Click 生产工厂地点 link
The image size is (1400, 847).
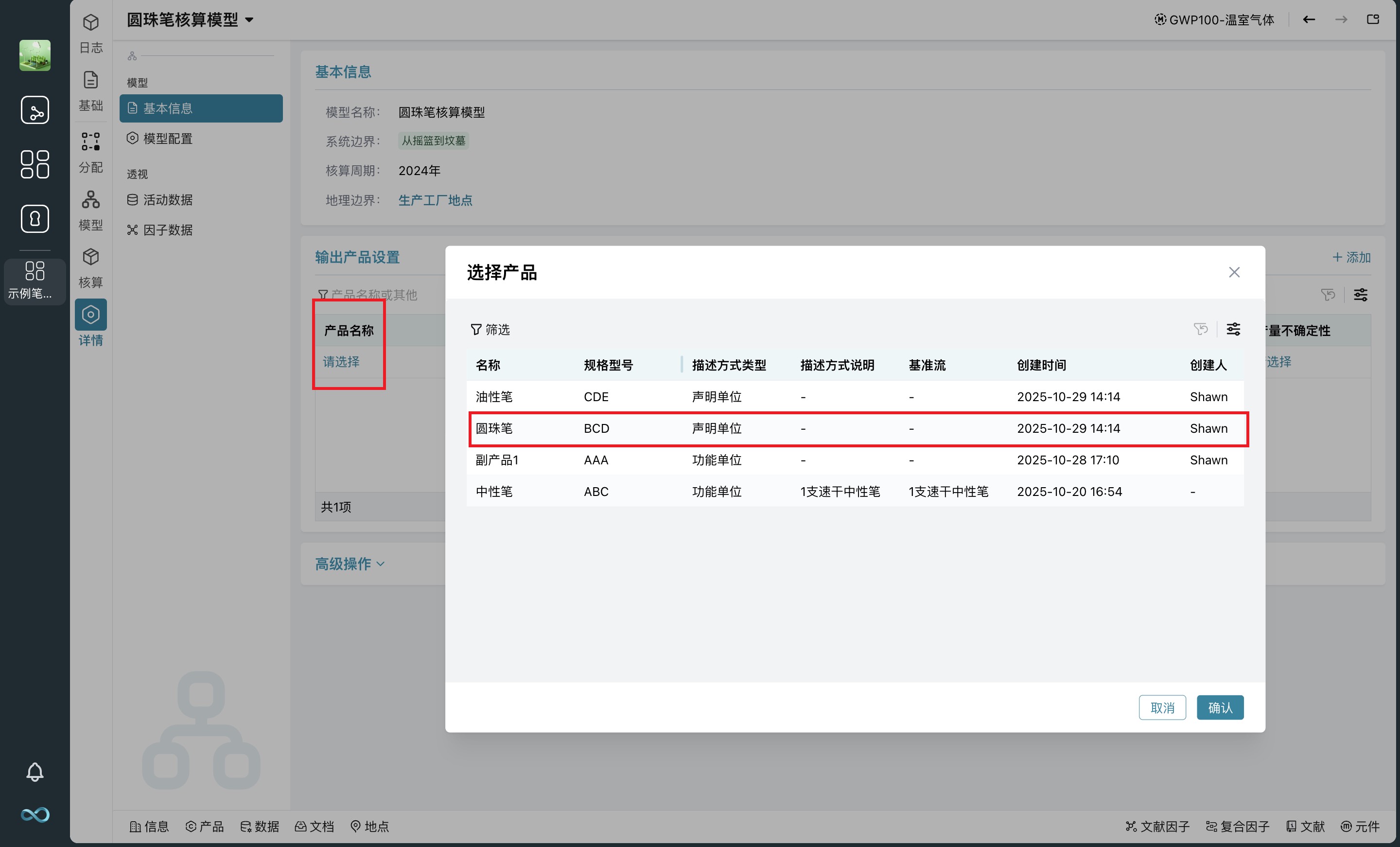[x=435, y=200]
